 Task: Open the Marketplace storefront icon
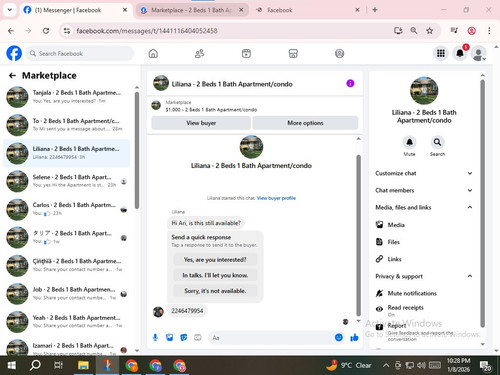(x=293, y=53)
